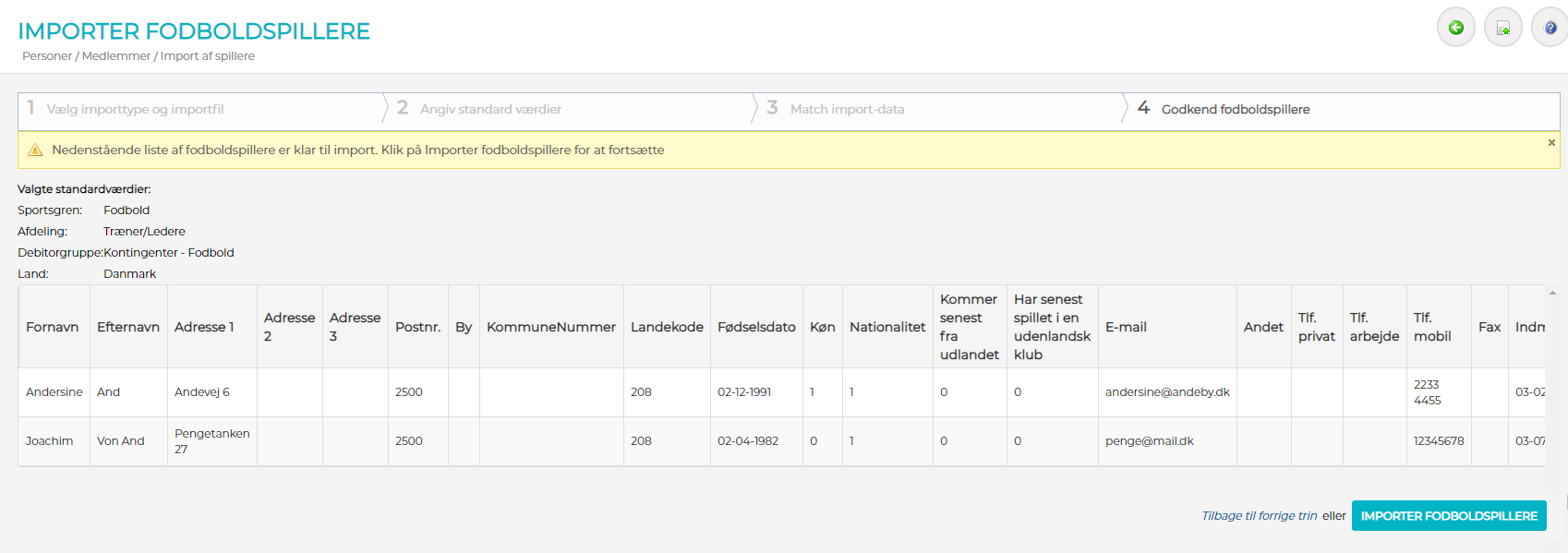Viewport: 1568px width, 553px height.
Task: Select the Andersine row first name cell
Action: tap(54, 392)
